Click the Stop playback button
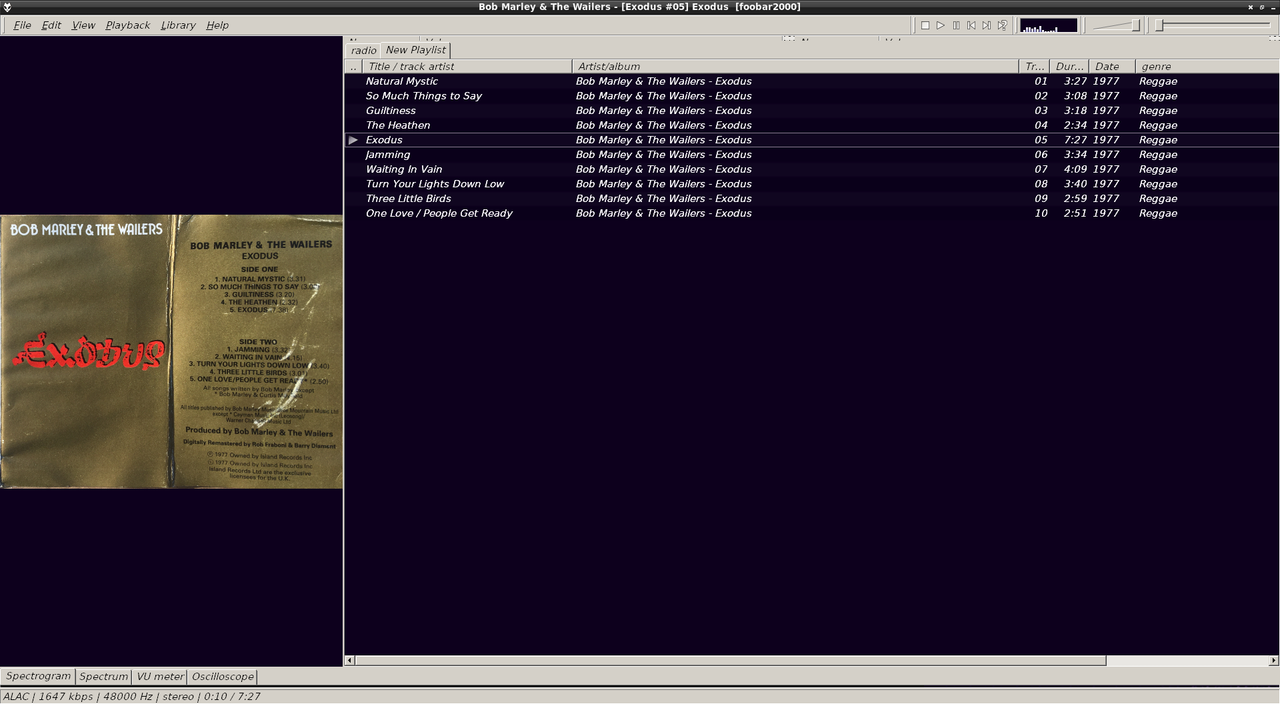Screen dimensions: 1280x704 (925, 25)
